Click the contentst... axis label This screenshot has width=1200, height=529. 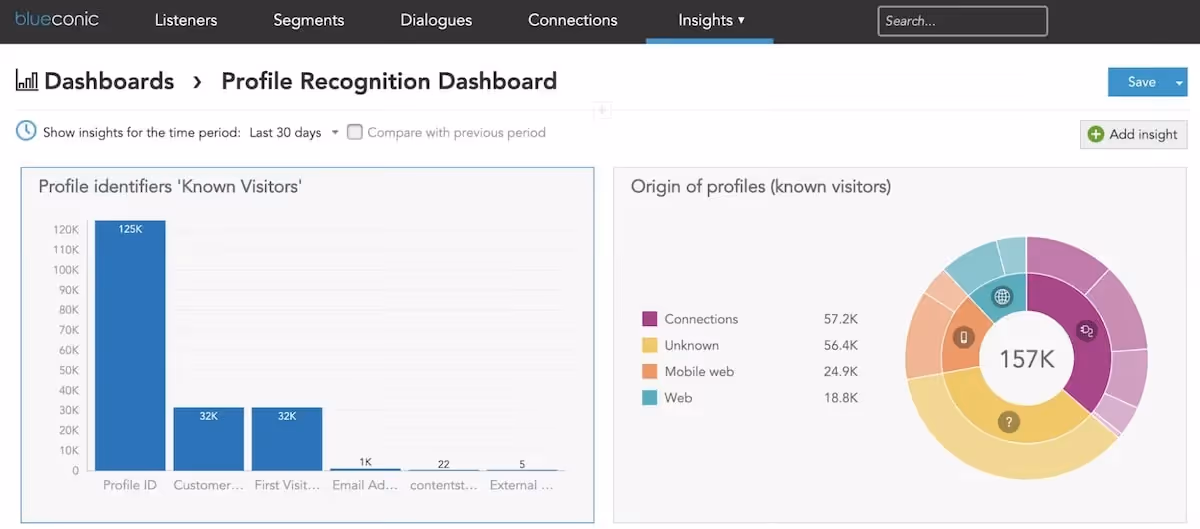tap(443, 486)
